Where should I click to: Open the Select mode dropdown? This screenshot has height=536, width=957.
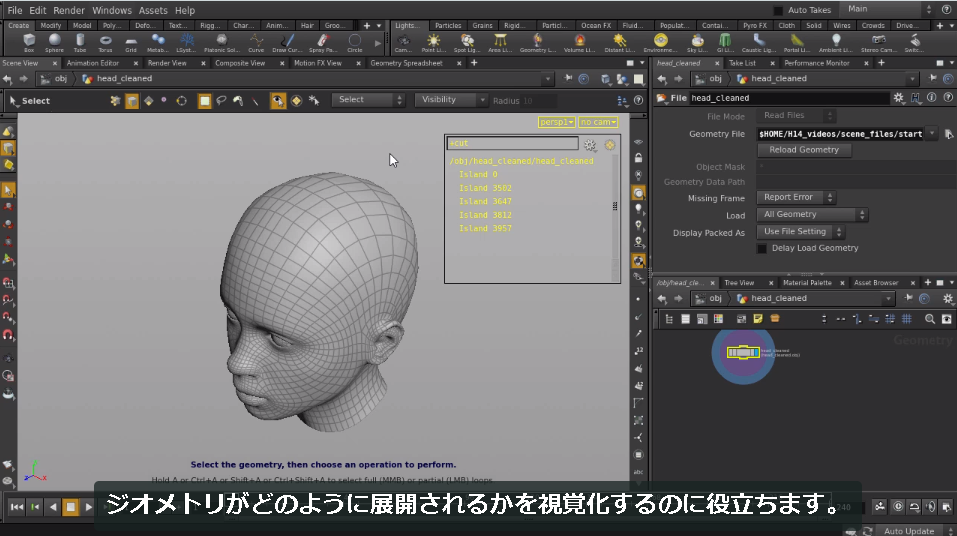tap(368, 100)
